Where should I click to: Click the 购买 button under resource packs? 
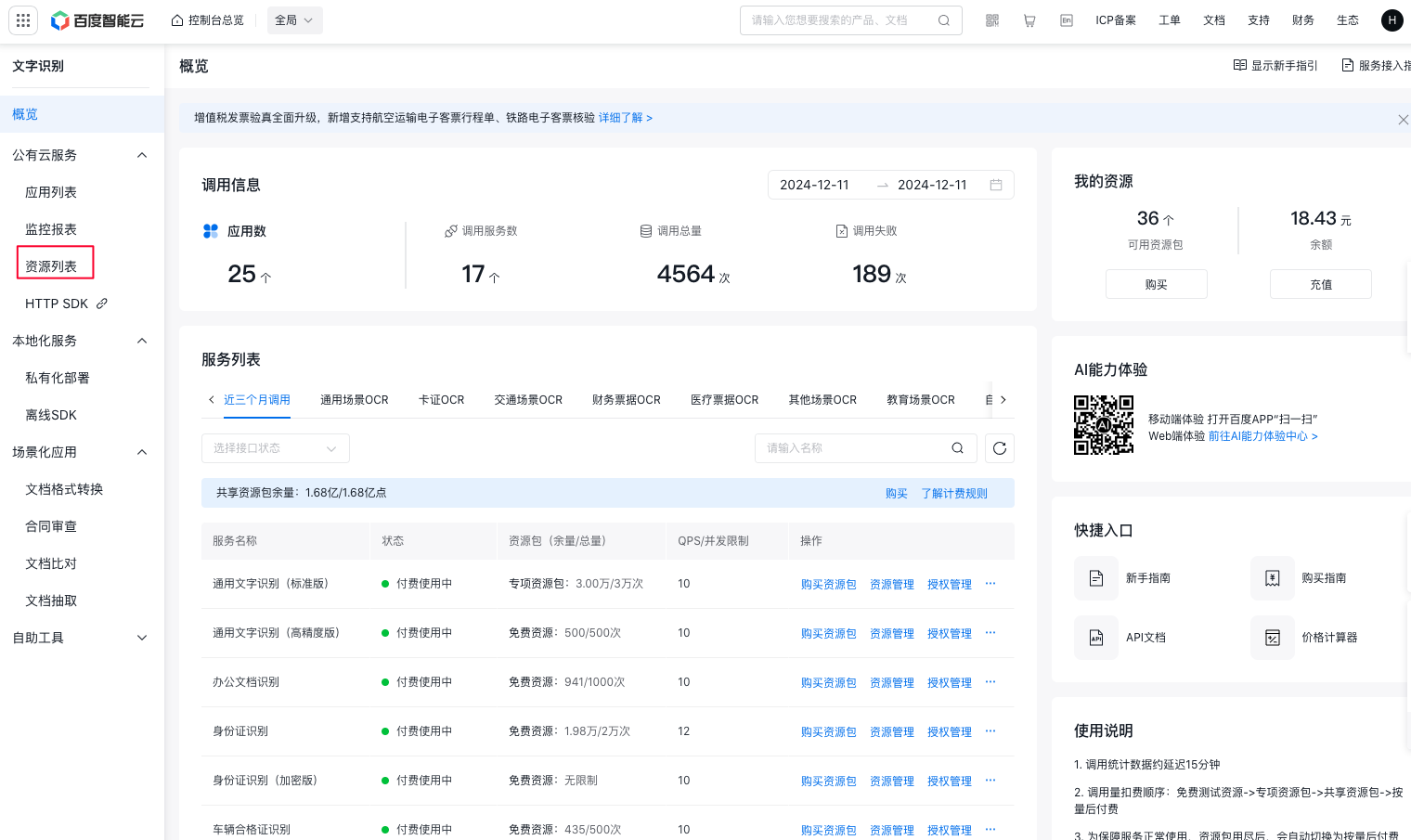pyautogui.click(x=1157, y=284)
